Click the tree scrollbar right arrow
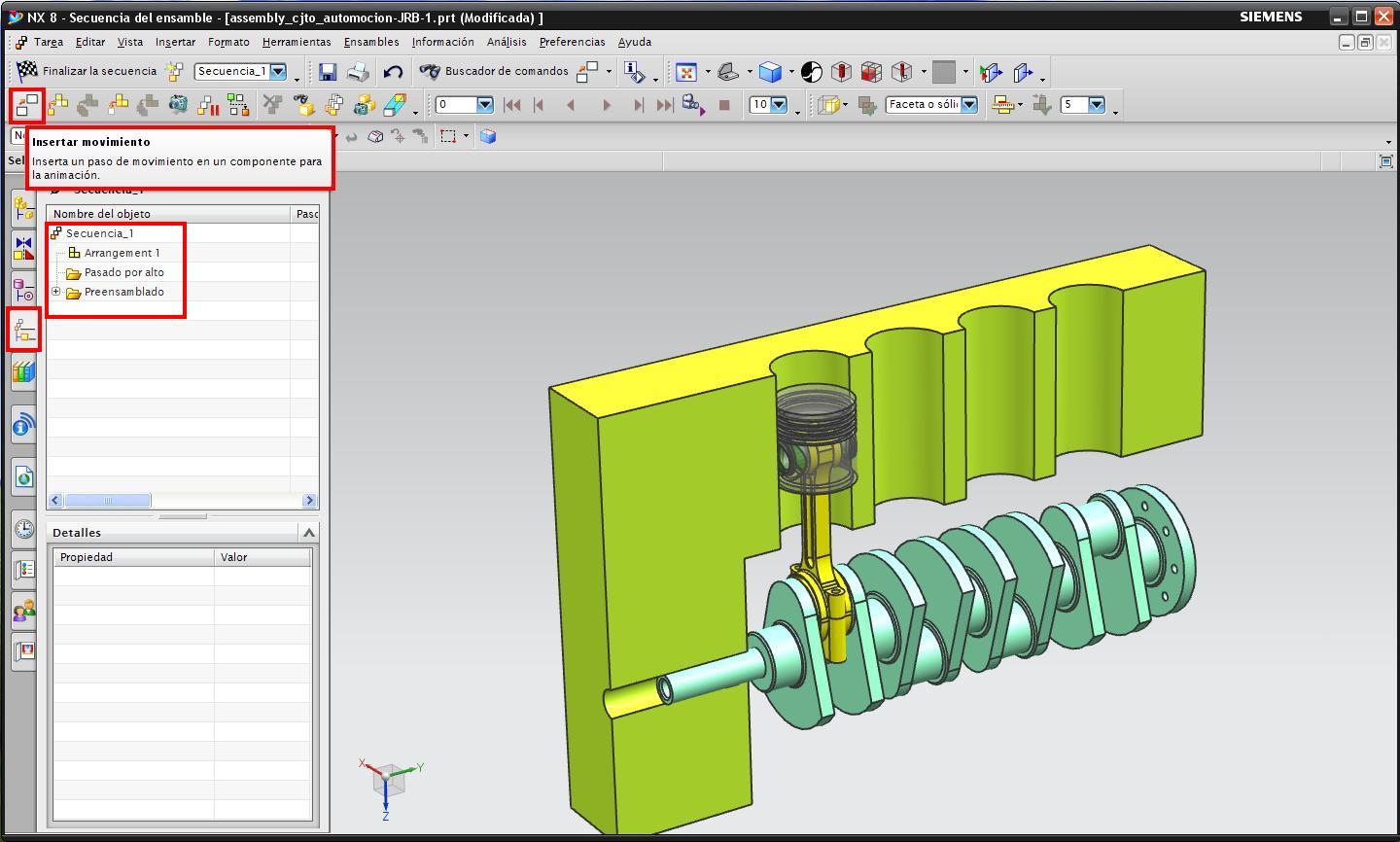Screen dimensions: 1400x842 tap(309, 500)
